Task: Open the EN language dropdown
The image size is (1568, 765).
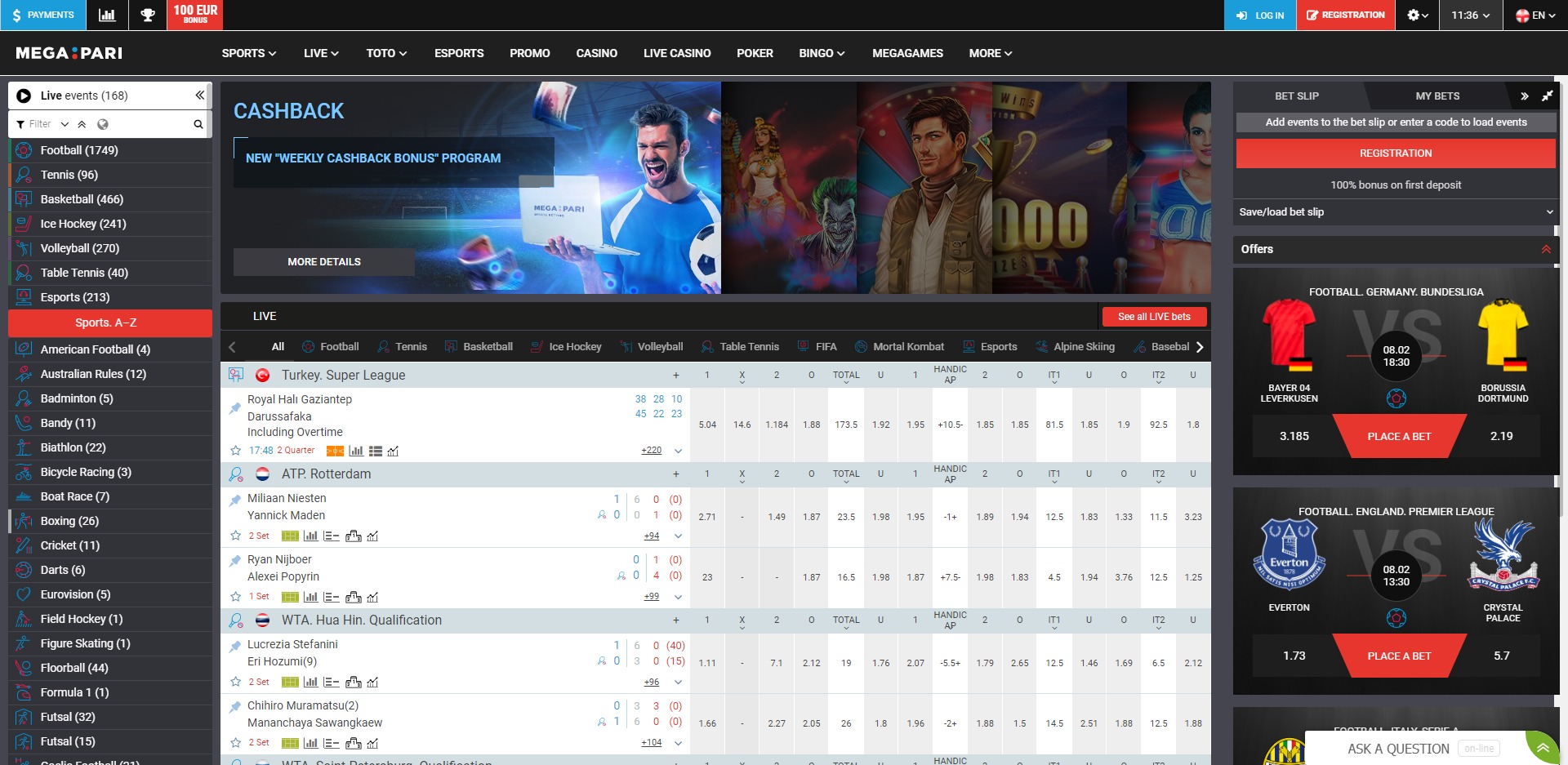Action: point(1535,15)
